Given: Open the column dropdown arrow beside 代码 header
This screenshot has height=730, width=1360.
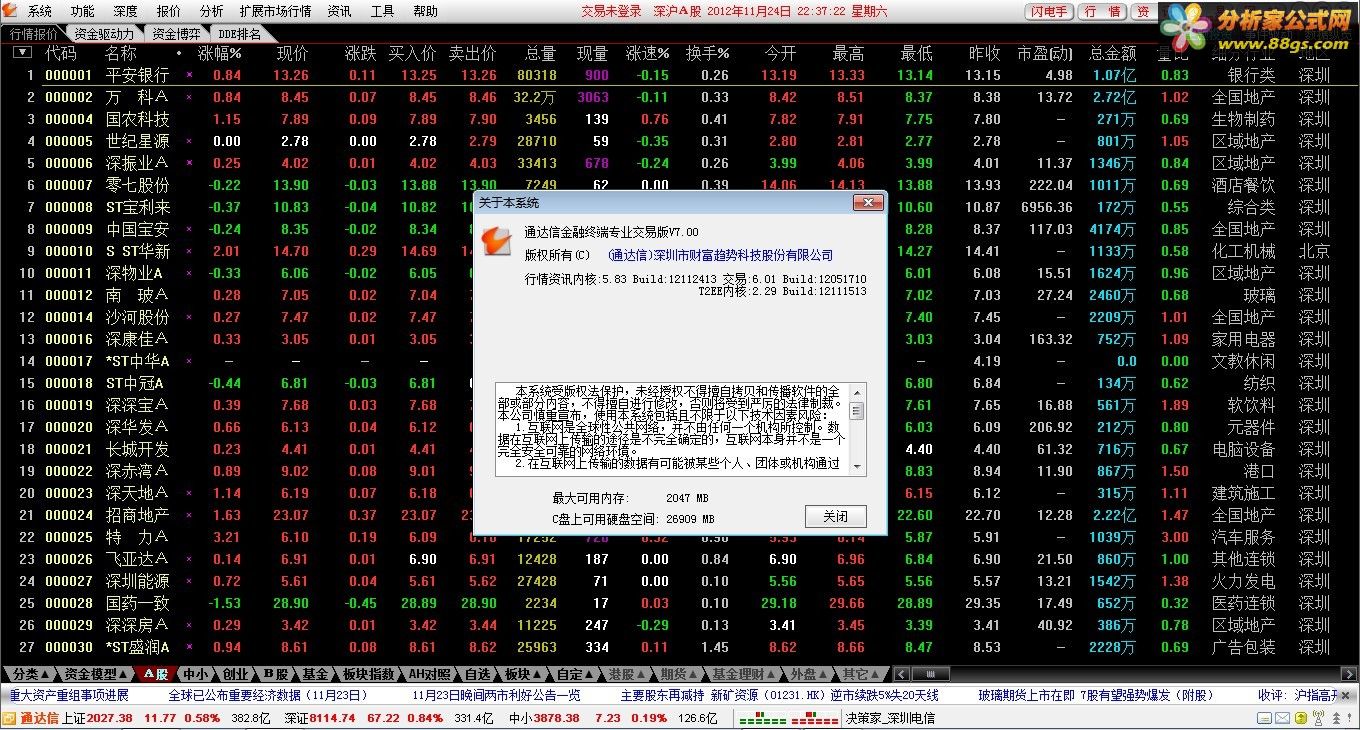Looking at the screenshot, I should (22, 53).
